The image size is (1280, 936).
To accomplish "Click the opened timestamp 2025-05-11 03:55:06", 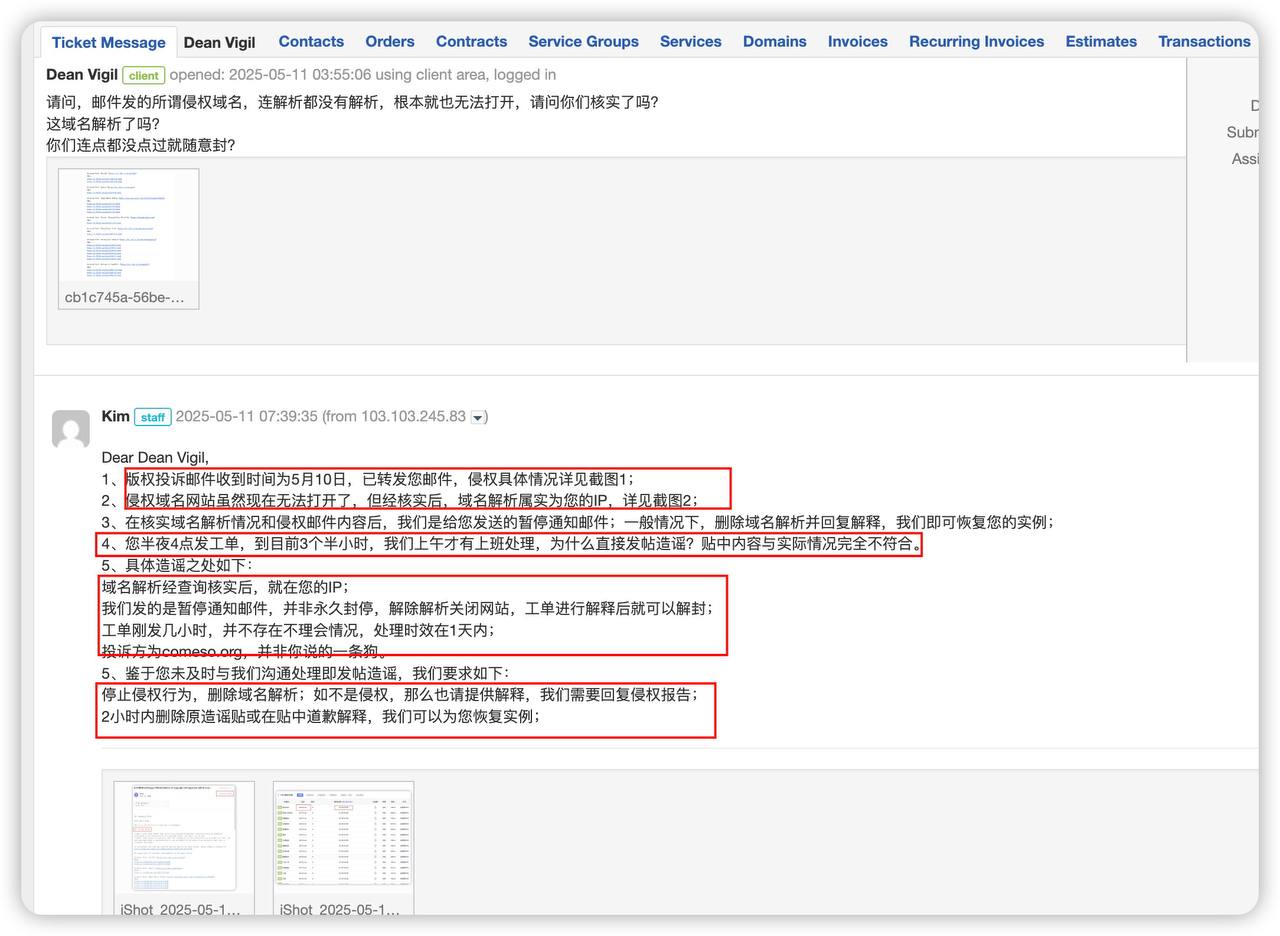I will [299, 74].
